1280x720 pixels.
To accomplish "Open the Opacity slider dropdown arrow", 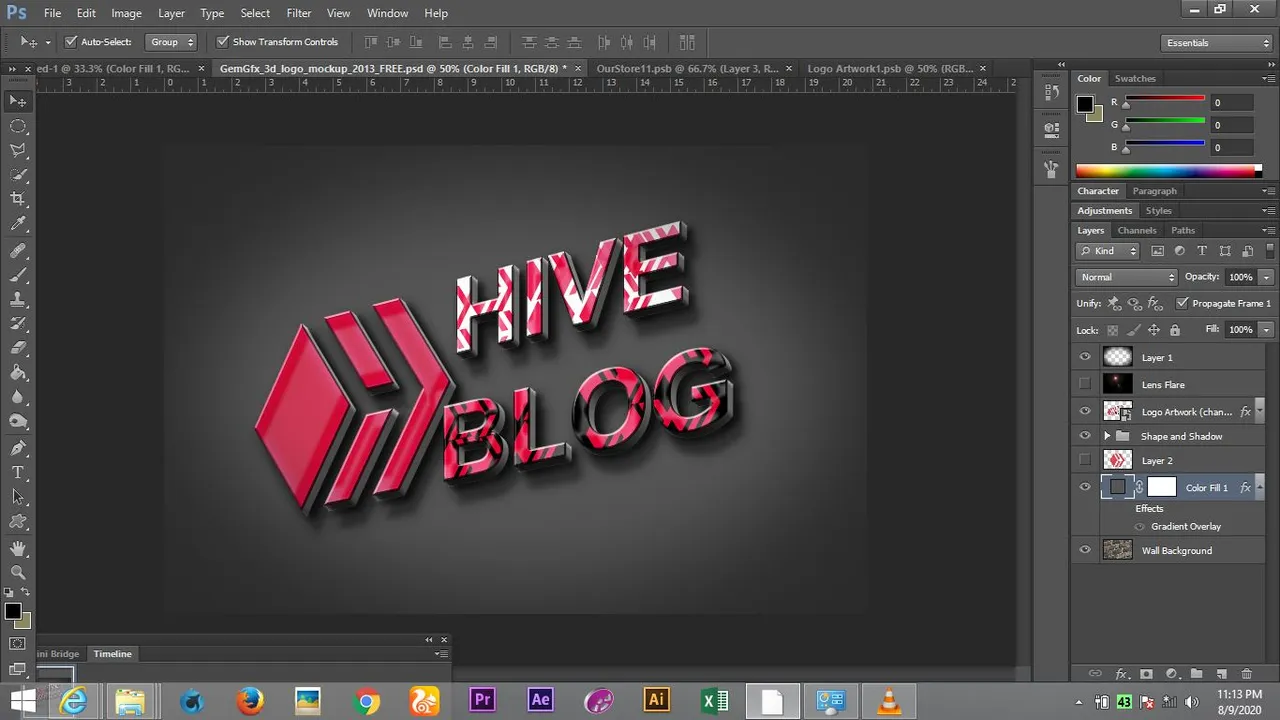I will [1266, 277].
